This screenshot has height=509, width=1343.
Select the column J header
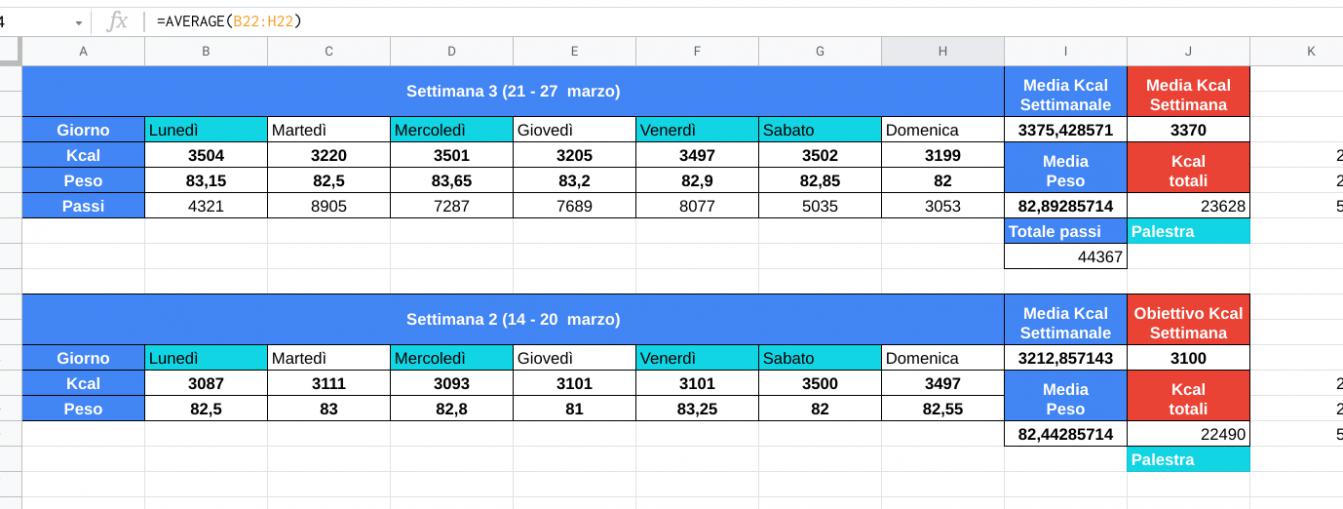[1188, 51]
